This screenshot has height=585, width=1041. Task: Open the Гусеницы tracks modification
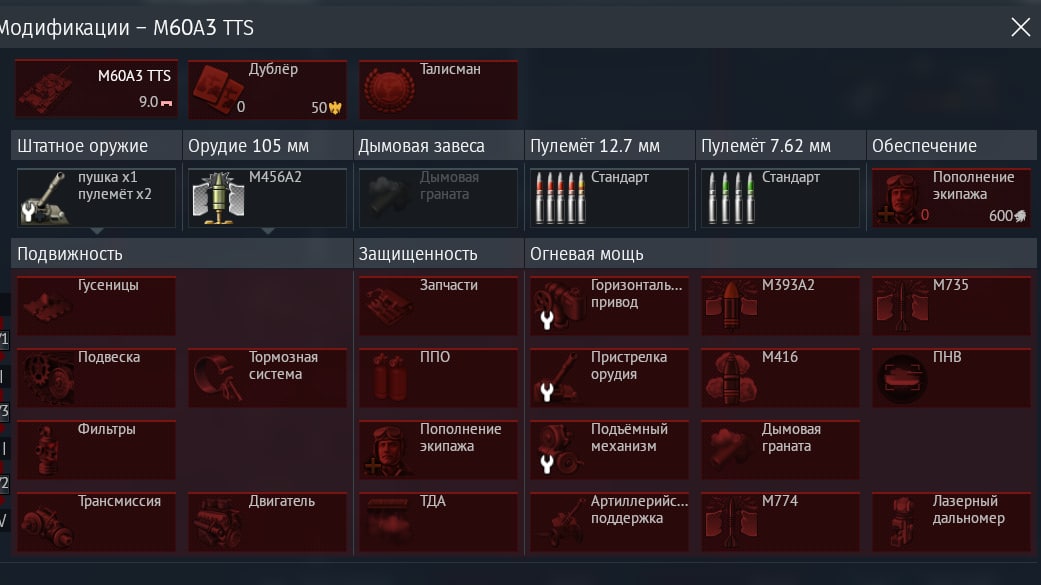pos(96,305)
